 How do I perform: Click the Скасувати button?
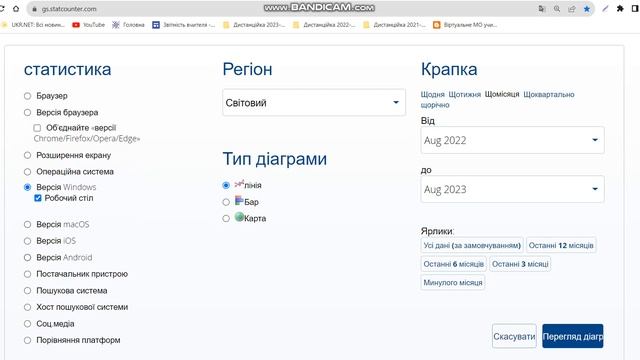514,336
